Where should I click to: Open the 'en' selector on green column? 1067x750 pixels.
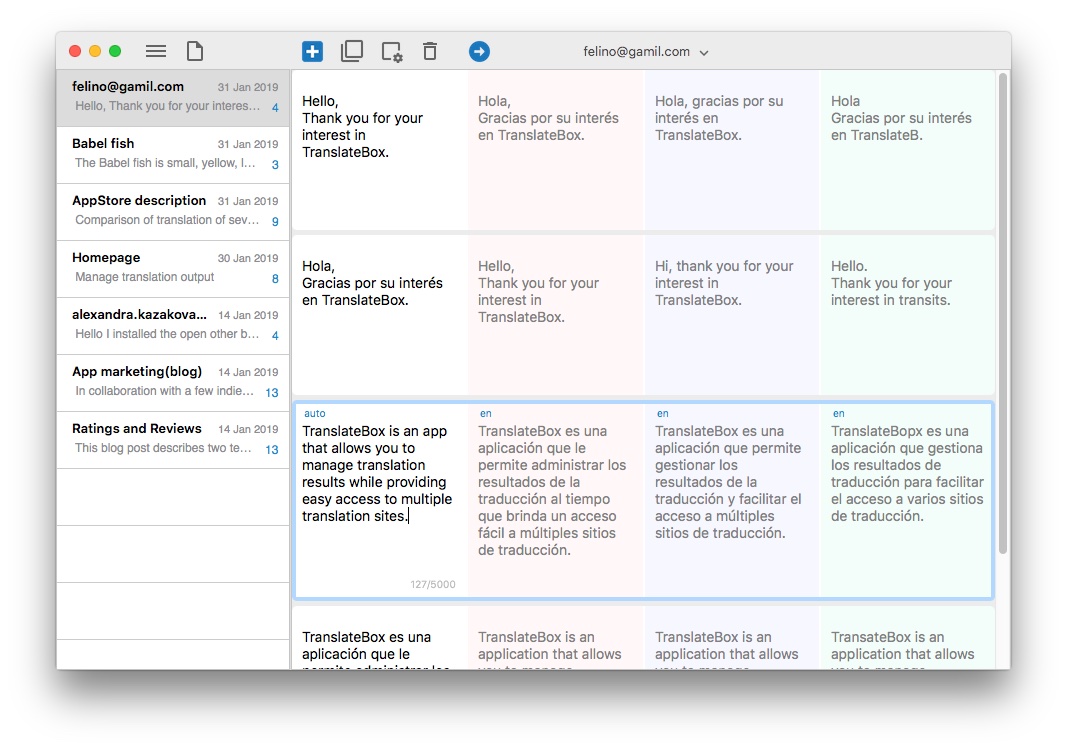(x=839, y=413)
